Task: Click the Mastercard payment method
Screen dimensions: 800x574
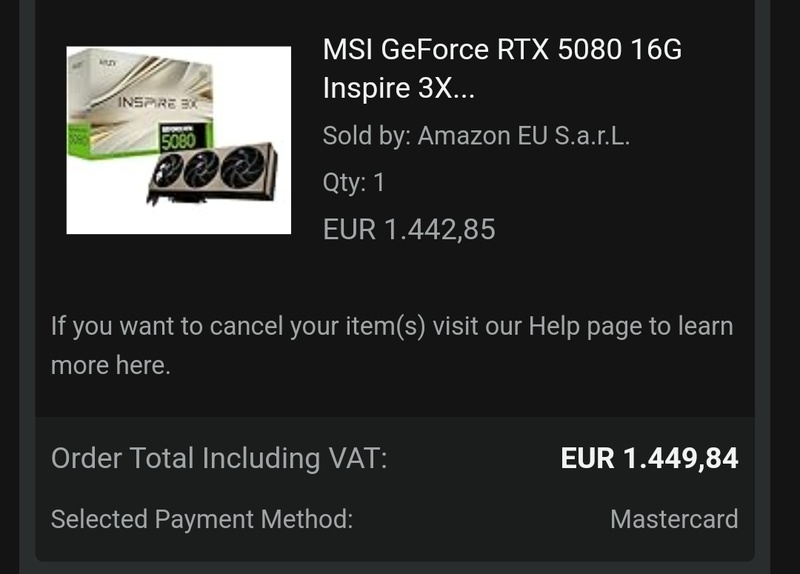Action: pos(674,520)
